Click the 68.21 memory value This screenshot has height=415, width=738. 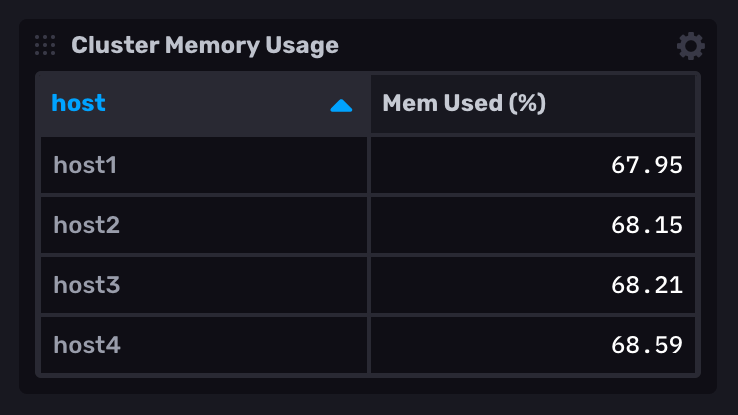(x=646, y=285)
